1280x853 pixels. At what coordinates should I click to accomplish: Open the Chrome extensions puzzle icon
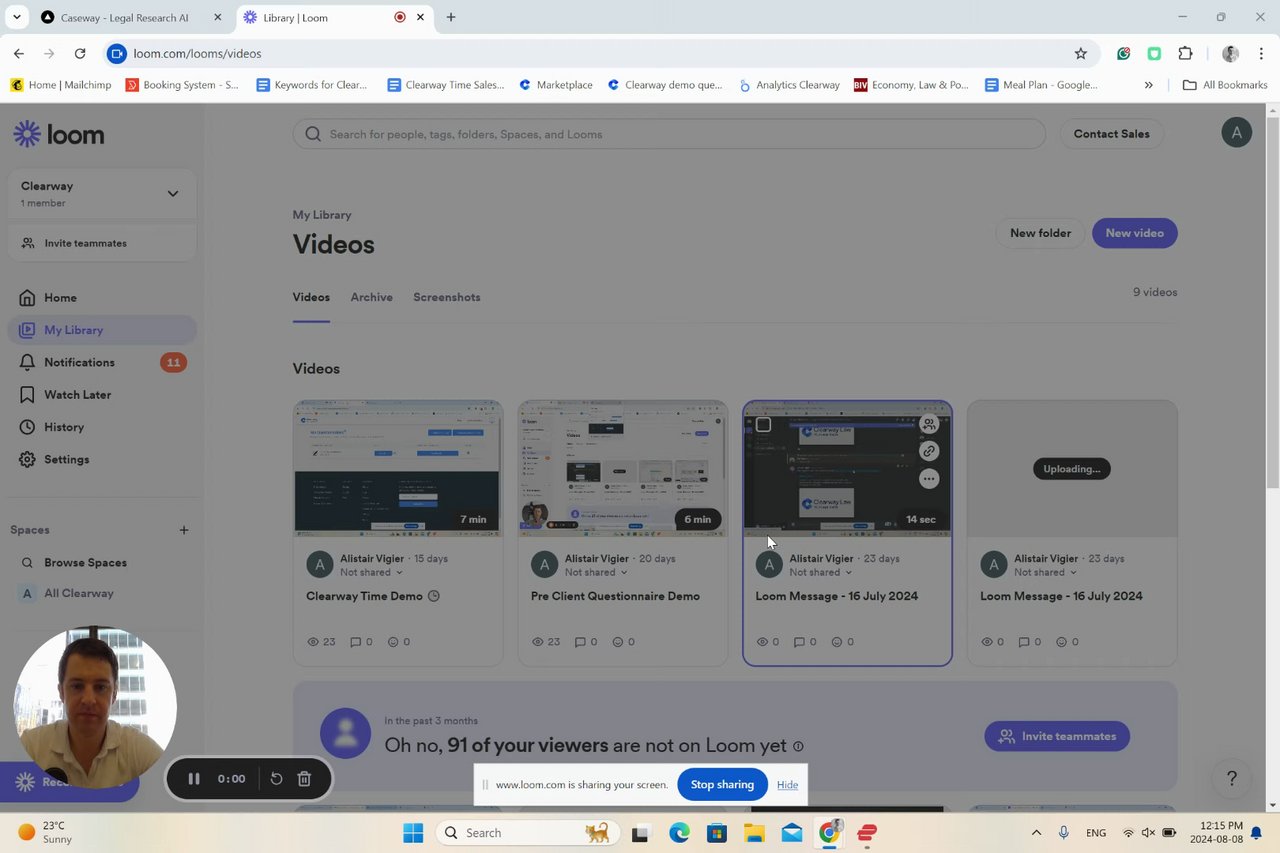(1186, 53)
